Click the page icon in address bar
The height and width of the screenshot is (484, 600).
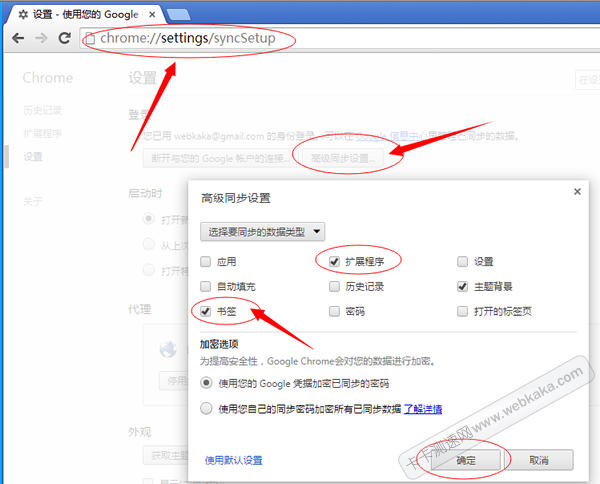89,39
